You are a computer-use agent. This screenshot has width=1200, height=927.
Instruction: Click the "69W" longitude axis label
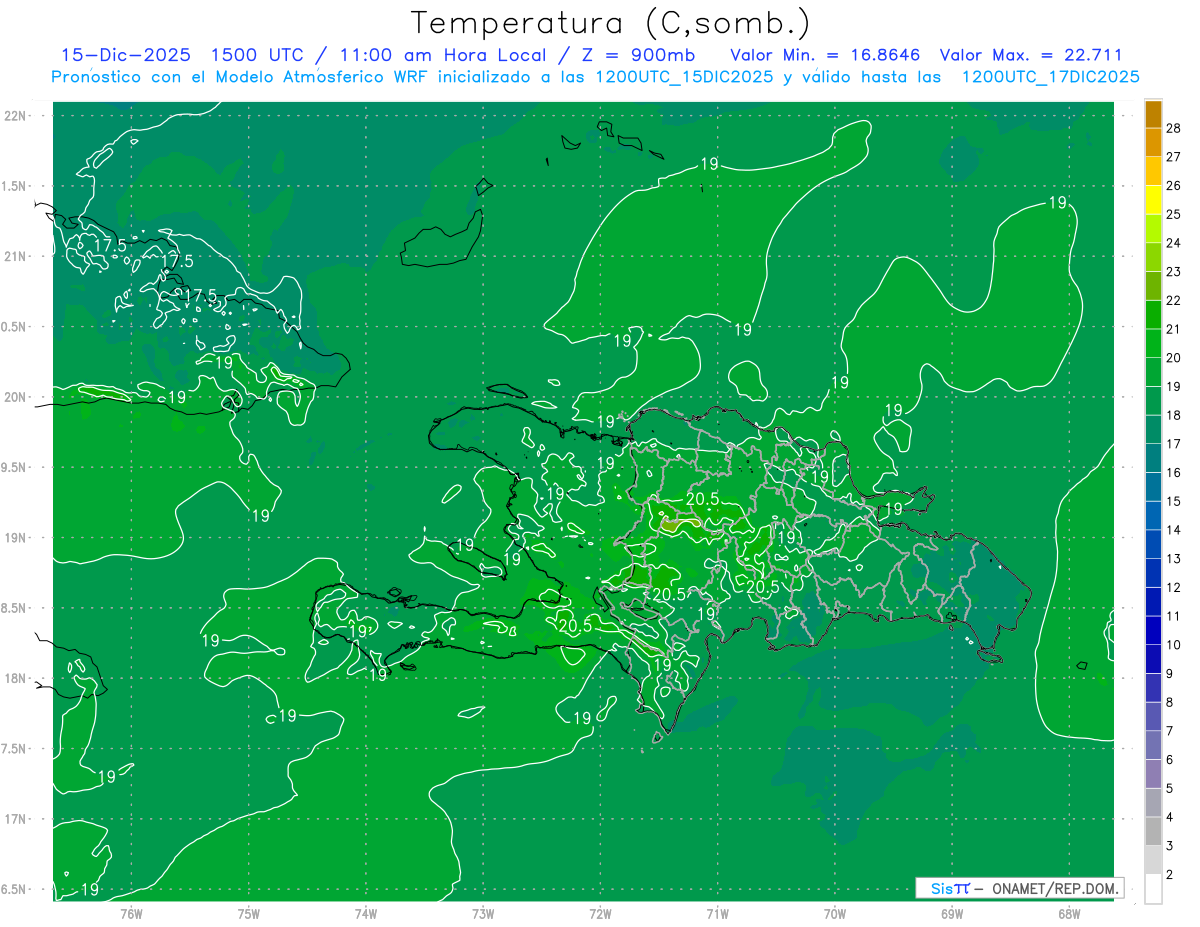(952, 914)
